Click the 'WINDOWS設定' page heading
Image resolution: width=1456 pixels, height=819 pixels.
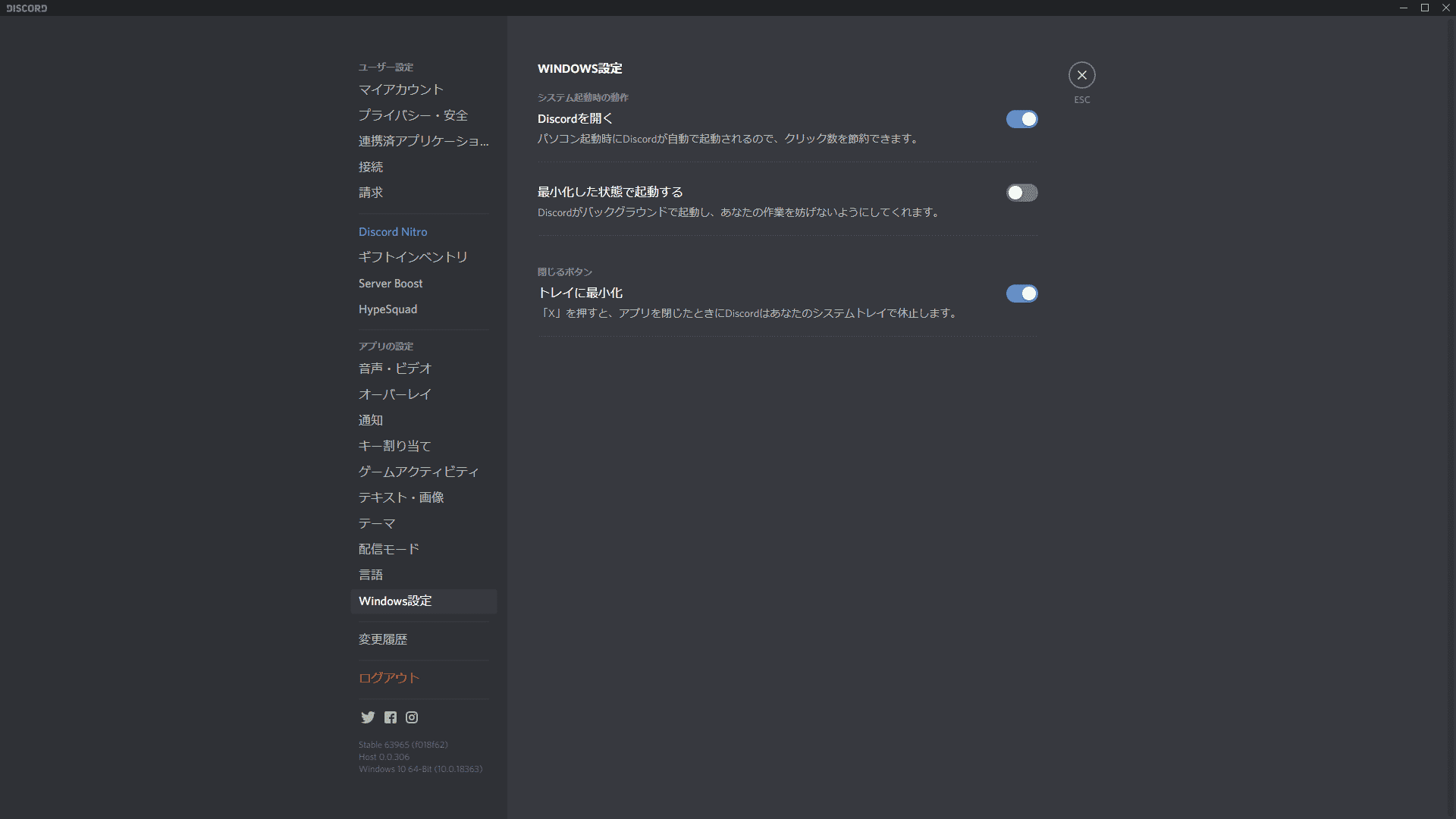(x=580, y=68)
